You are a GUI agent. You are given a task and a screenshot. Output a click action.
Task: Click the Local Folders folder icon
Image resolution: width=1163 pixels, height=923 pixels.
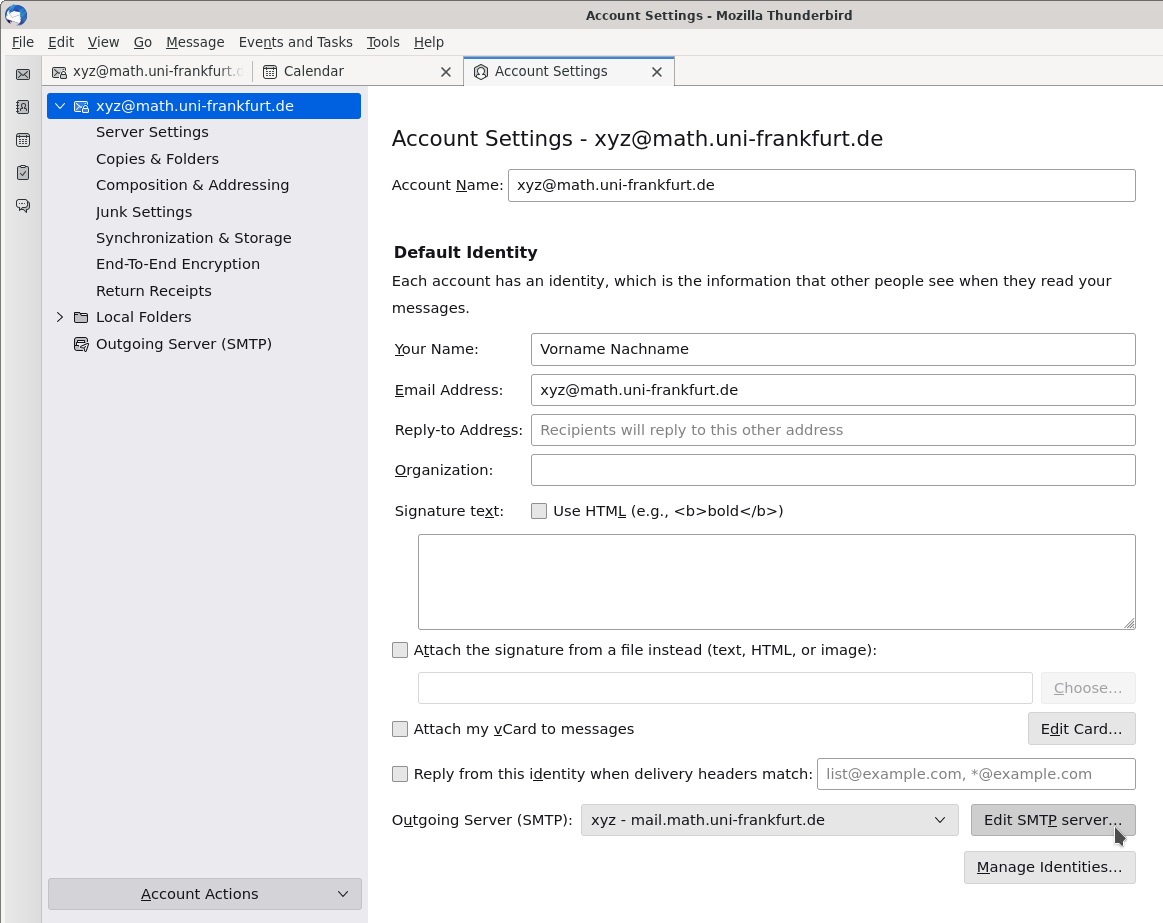(81, 317)
